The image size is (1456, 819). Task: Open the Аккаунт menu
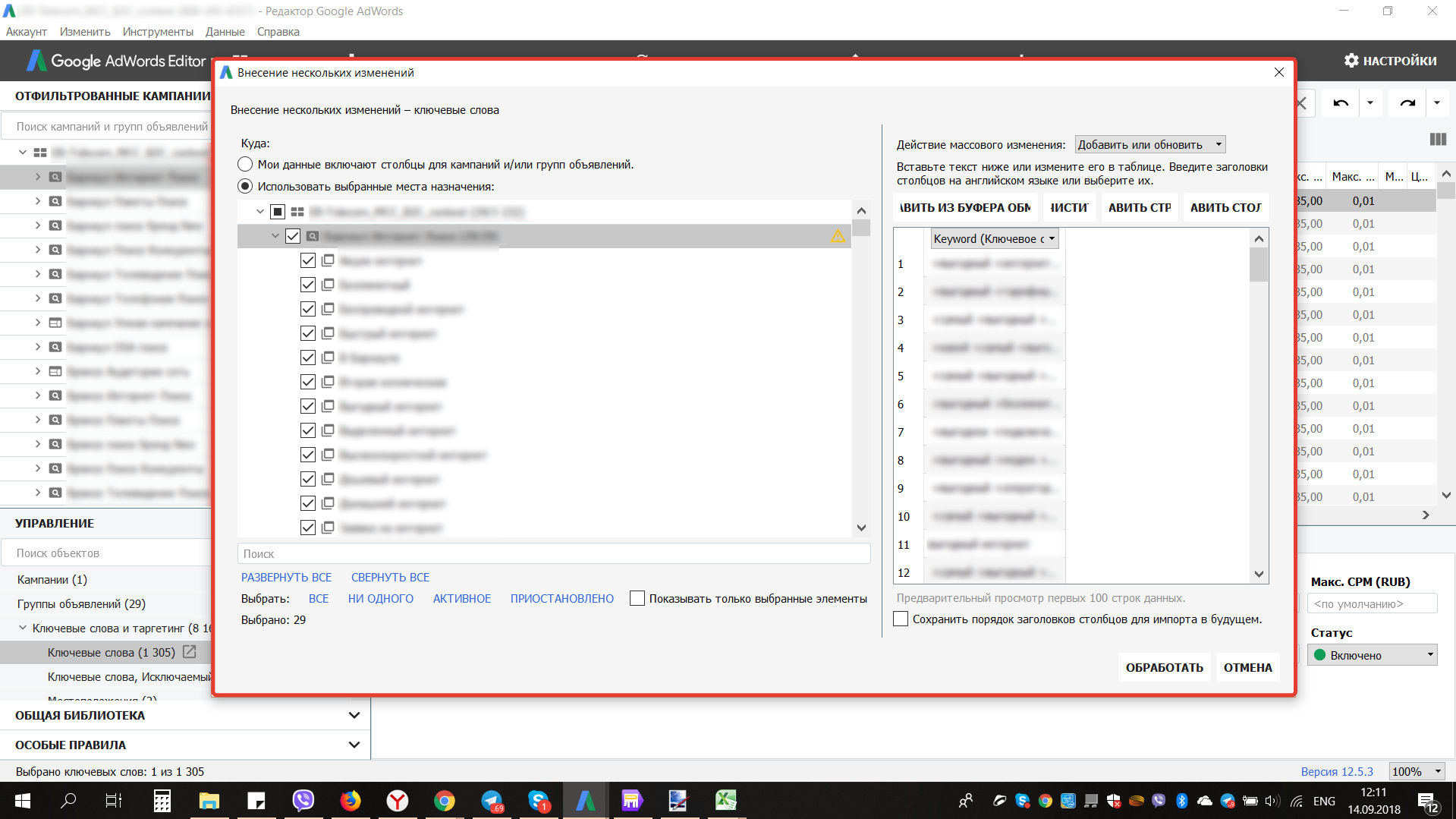pos(27,32)
